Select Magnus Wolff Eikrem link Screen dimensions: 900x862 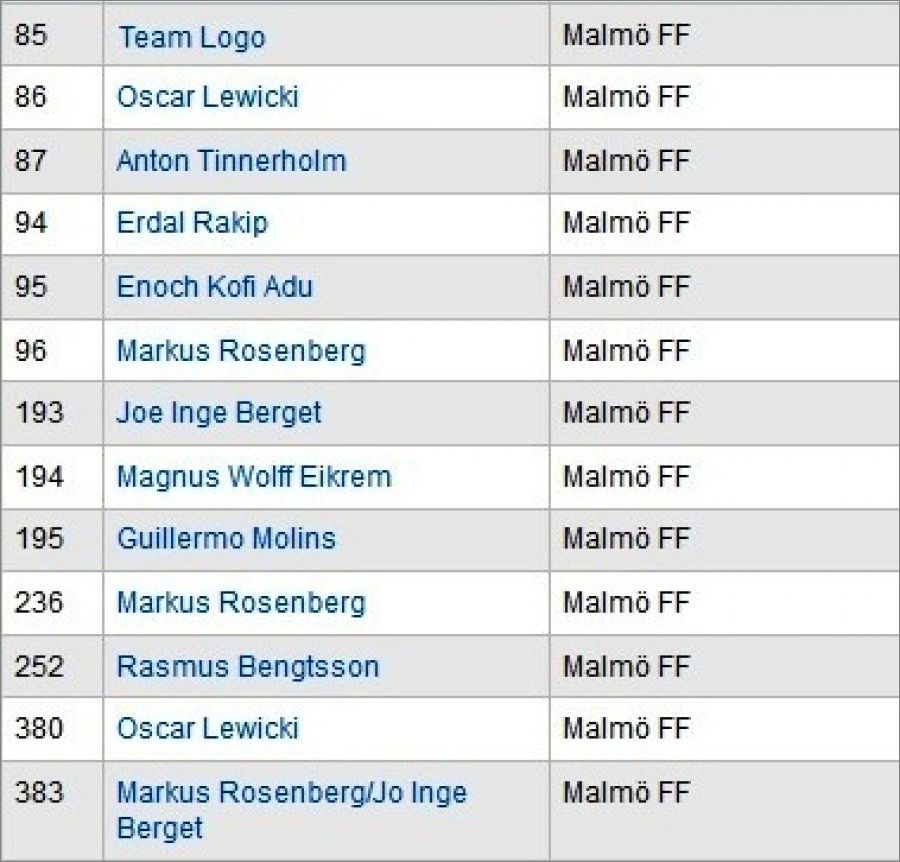[253, 476]
